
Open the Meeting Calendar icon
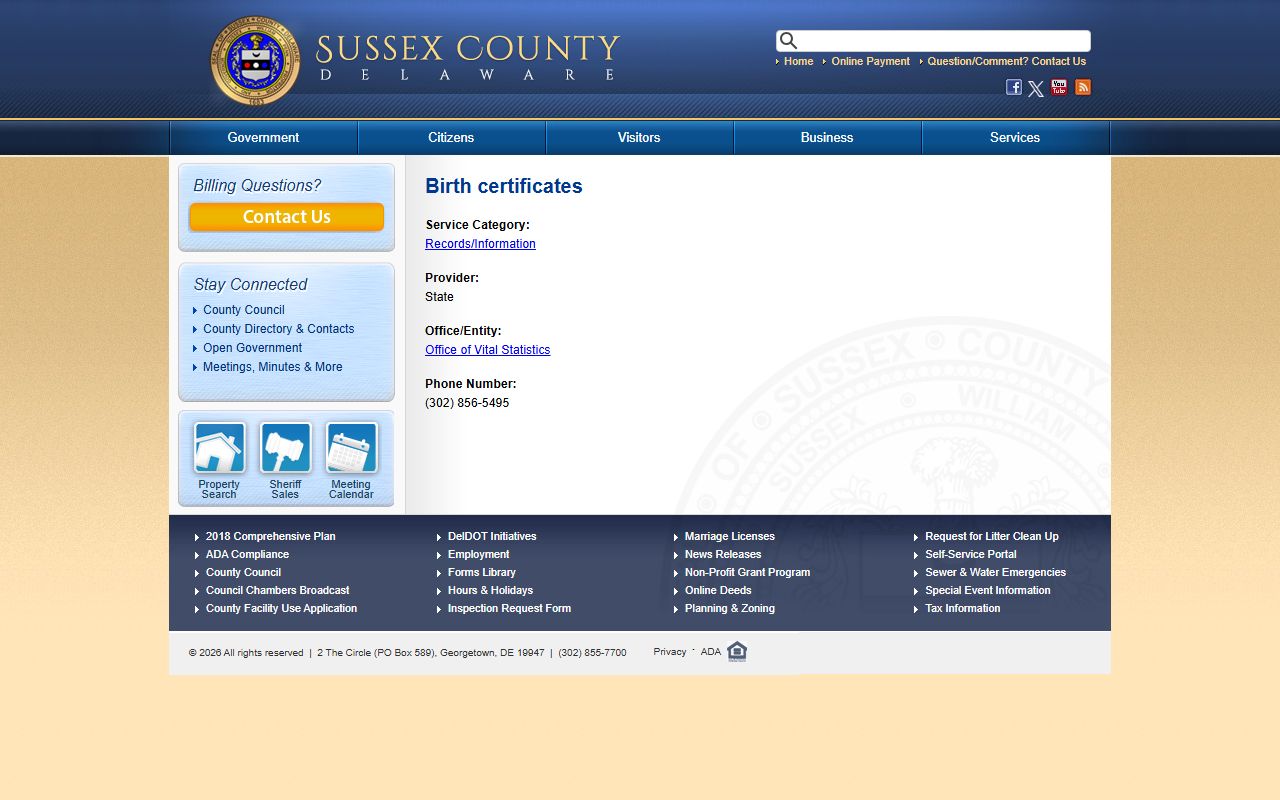coord(351,447)
